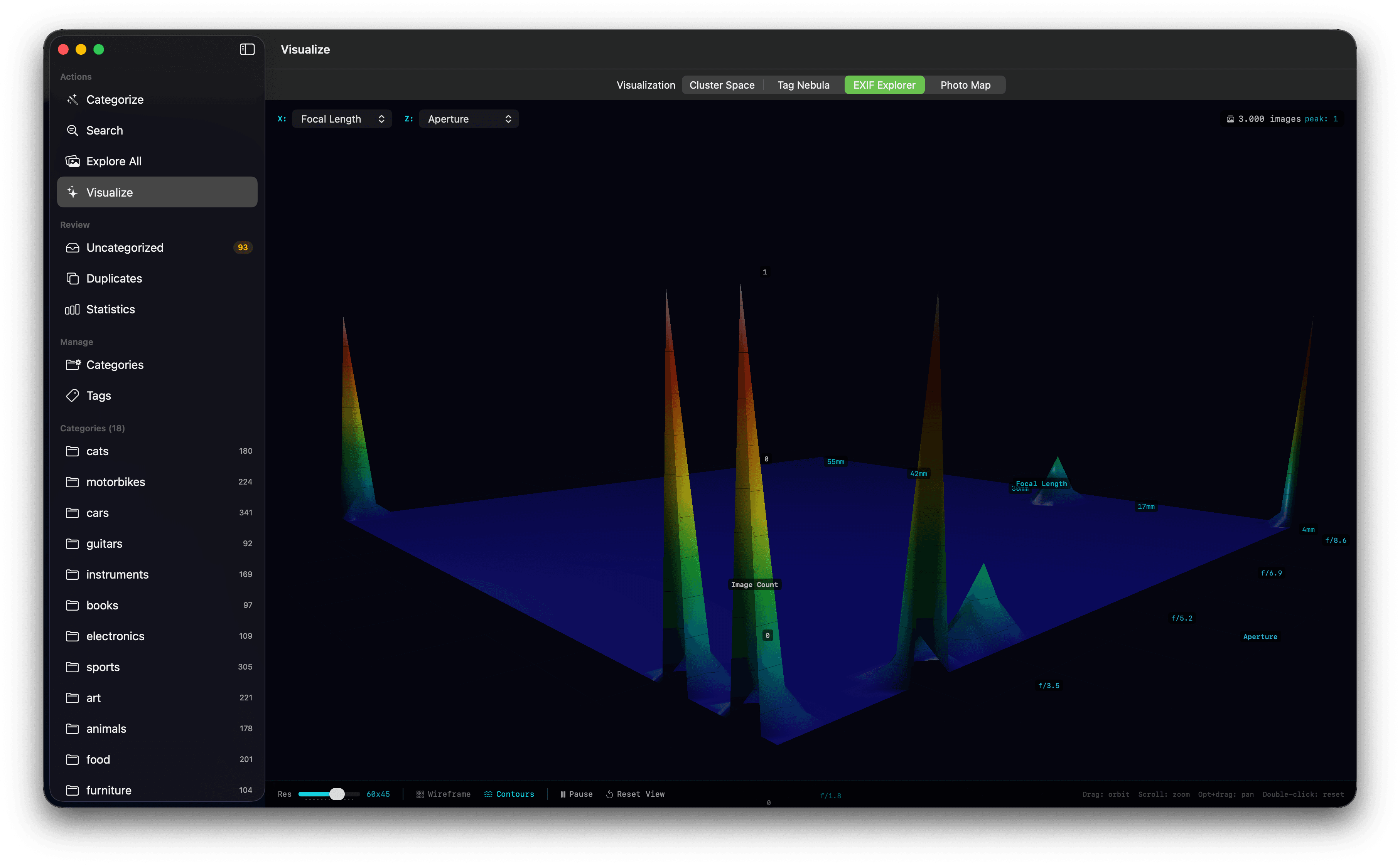
Task: Click the Res slider track
Action: pos(329,794)
